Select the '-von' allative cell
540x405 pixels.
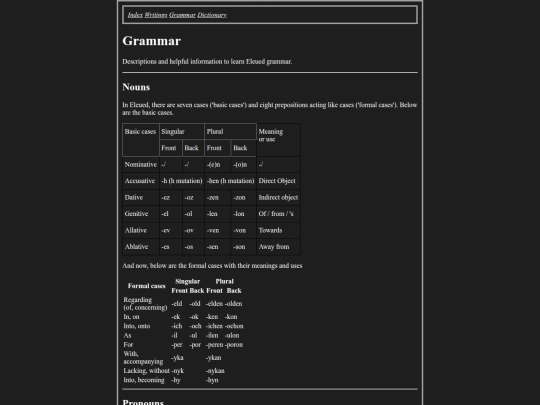point(243,230)
